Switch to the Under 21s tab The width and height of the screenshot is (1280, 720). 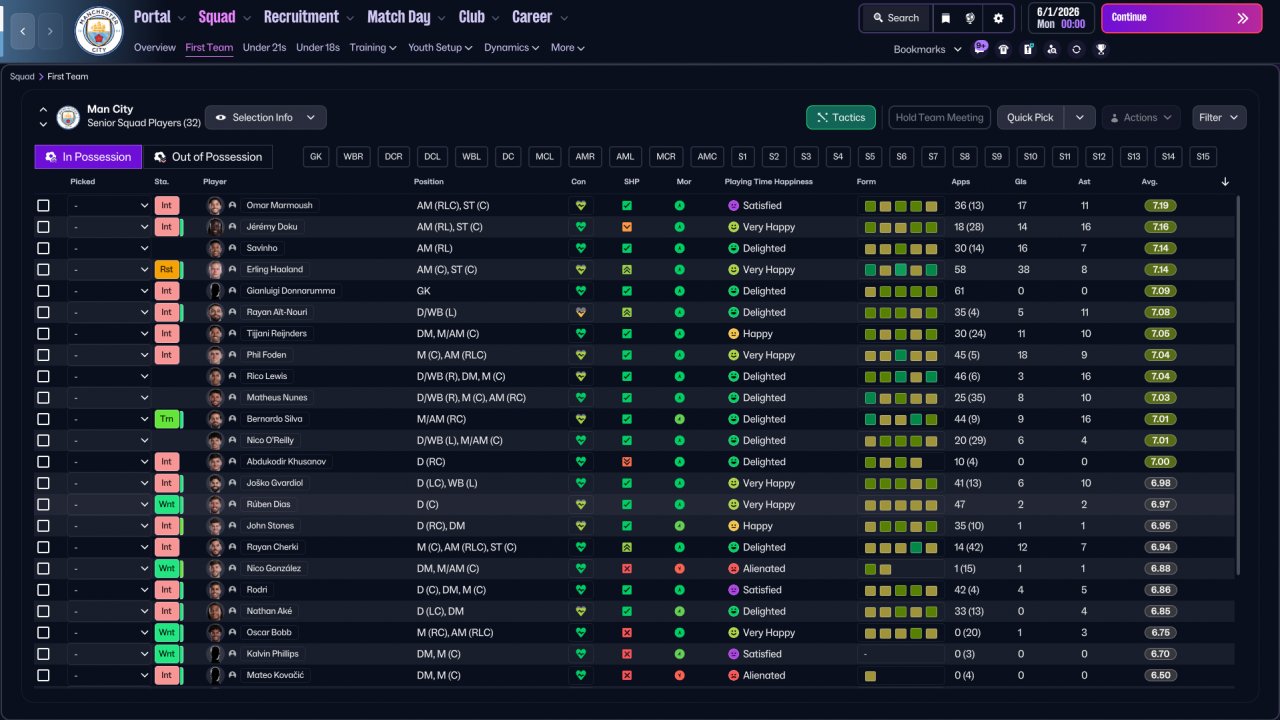[264, 48]
